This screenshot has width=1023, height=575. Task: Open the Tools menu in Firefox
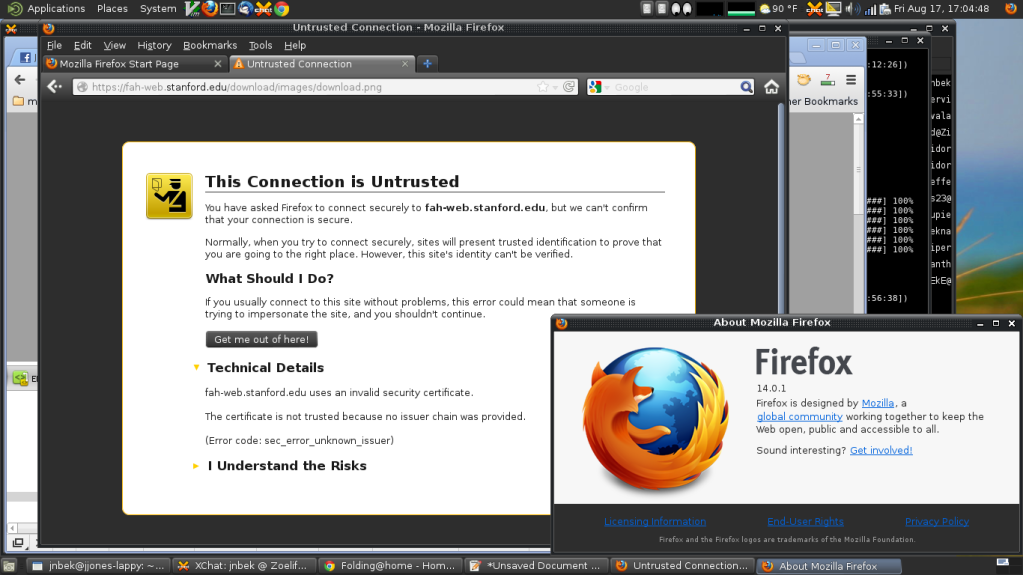tap(260, 45)
